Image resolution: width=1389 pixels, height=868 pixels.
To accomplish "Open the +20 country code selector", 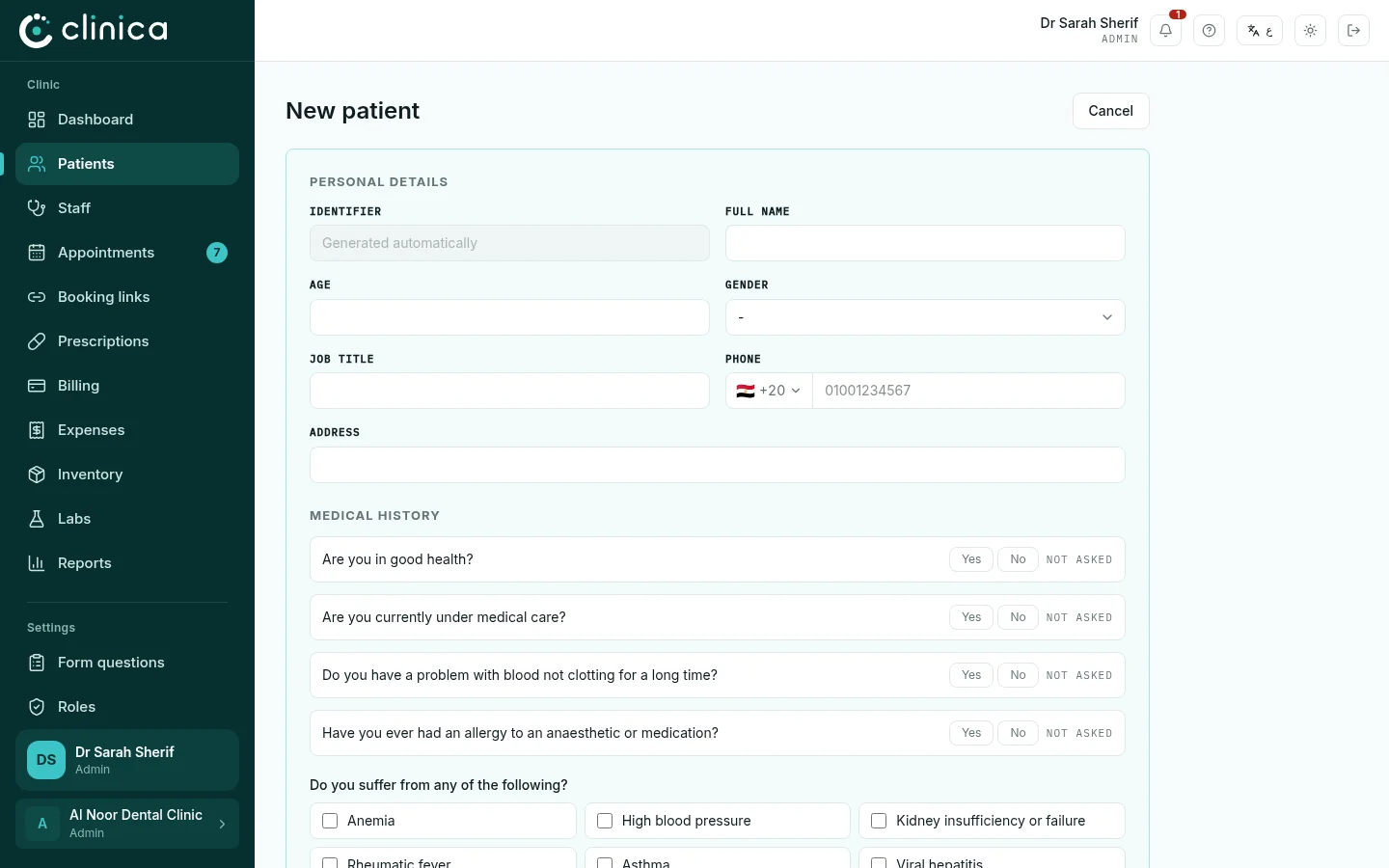I will [x=769, y=391].
